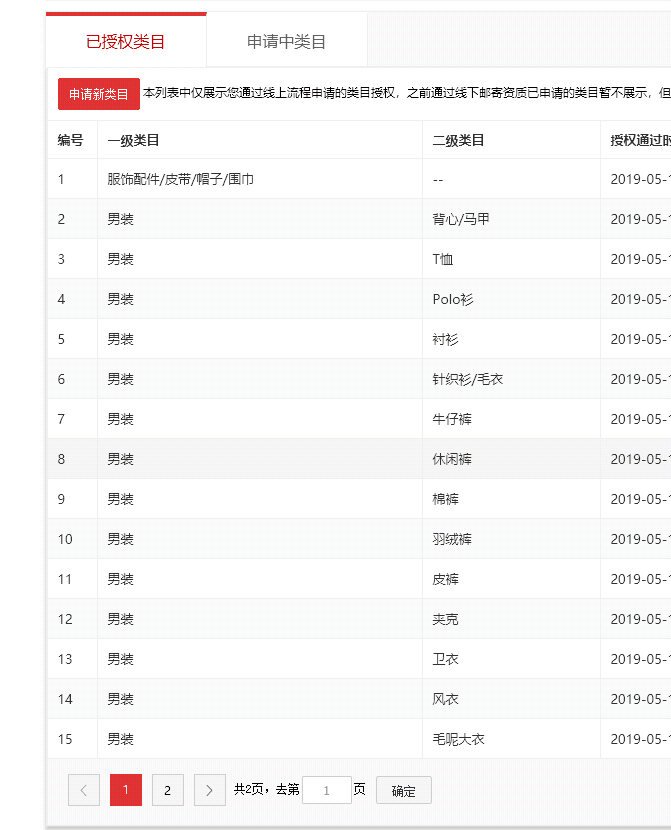This screenshot has height=830, width=671.
Task: Click the 申请新类目 button
Action: (98, 94)
